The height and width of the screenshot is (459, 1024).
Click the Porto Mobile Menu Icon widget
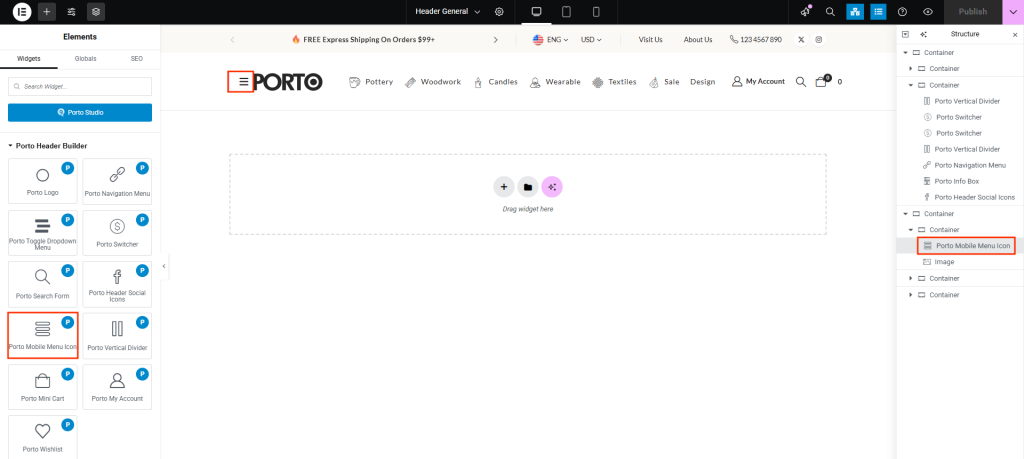pos(43,335)
